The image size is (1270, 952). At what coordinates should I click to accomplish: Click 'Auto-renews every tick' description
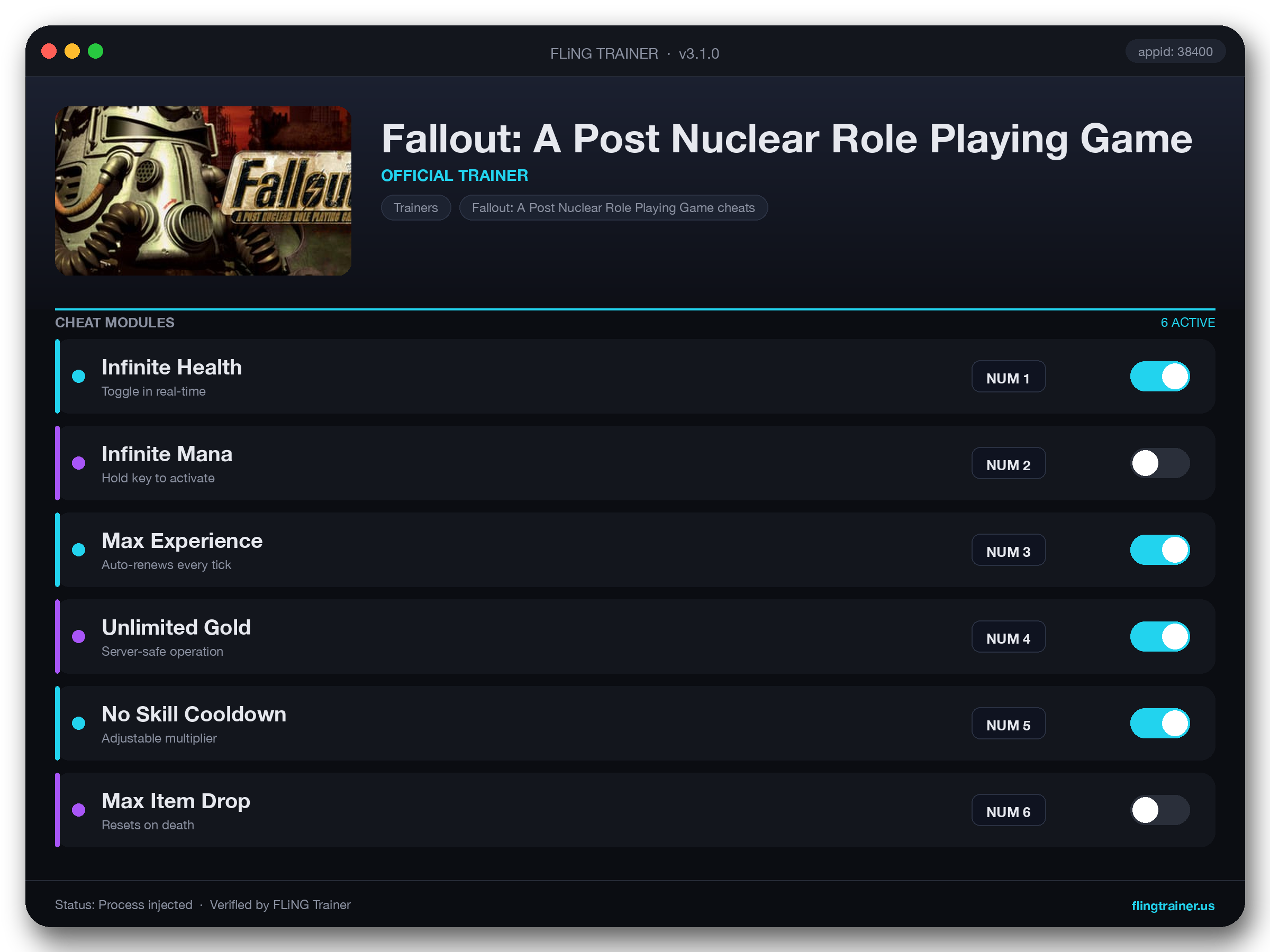pyautogui.click(x=167, y=565)
